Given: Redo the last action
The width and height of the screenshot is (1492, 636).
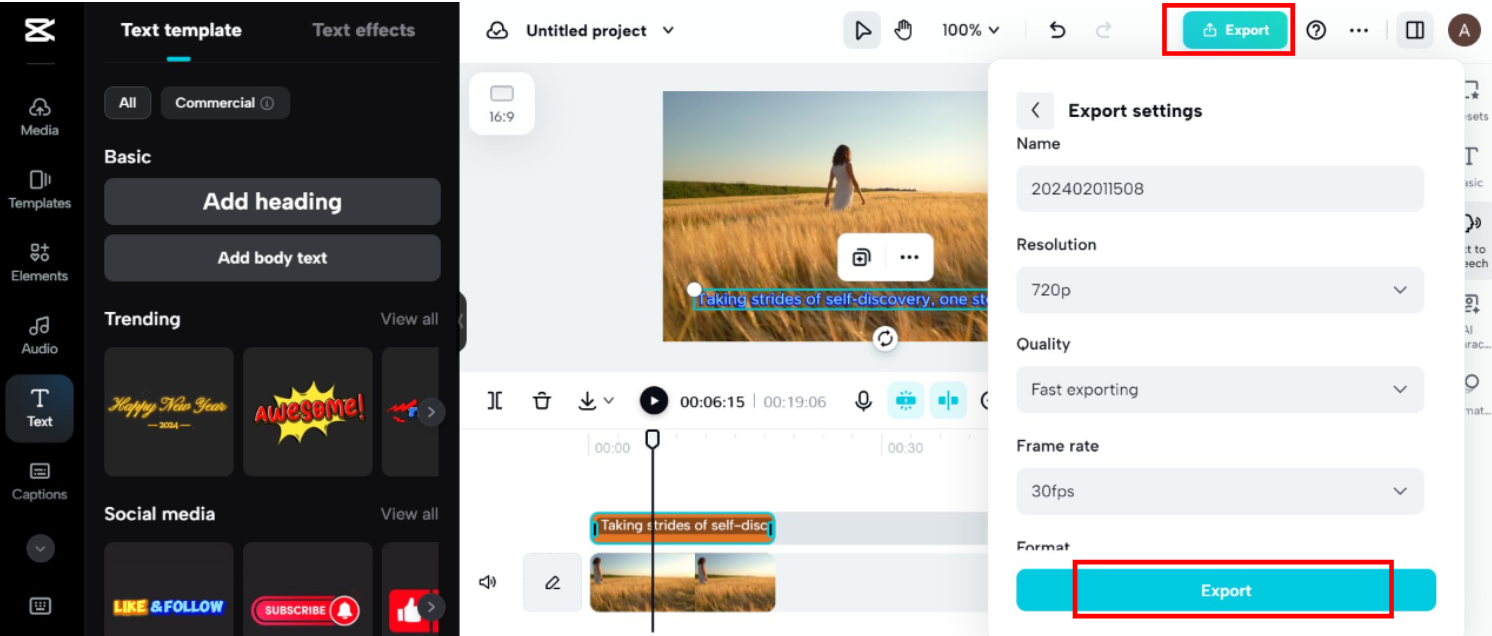Looking at the screenshot, I should click(1104, 30).
